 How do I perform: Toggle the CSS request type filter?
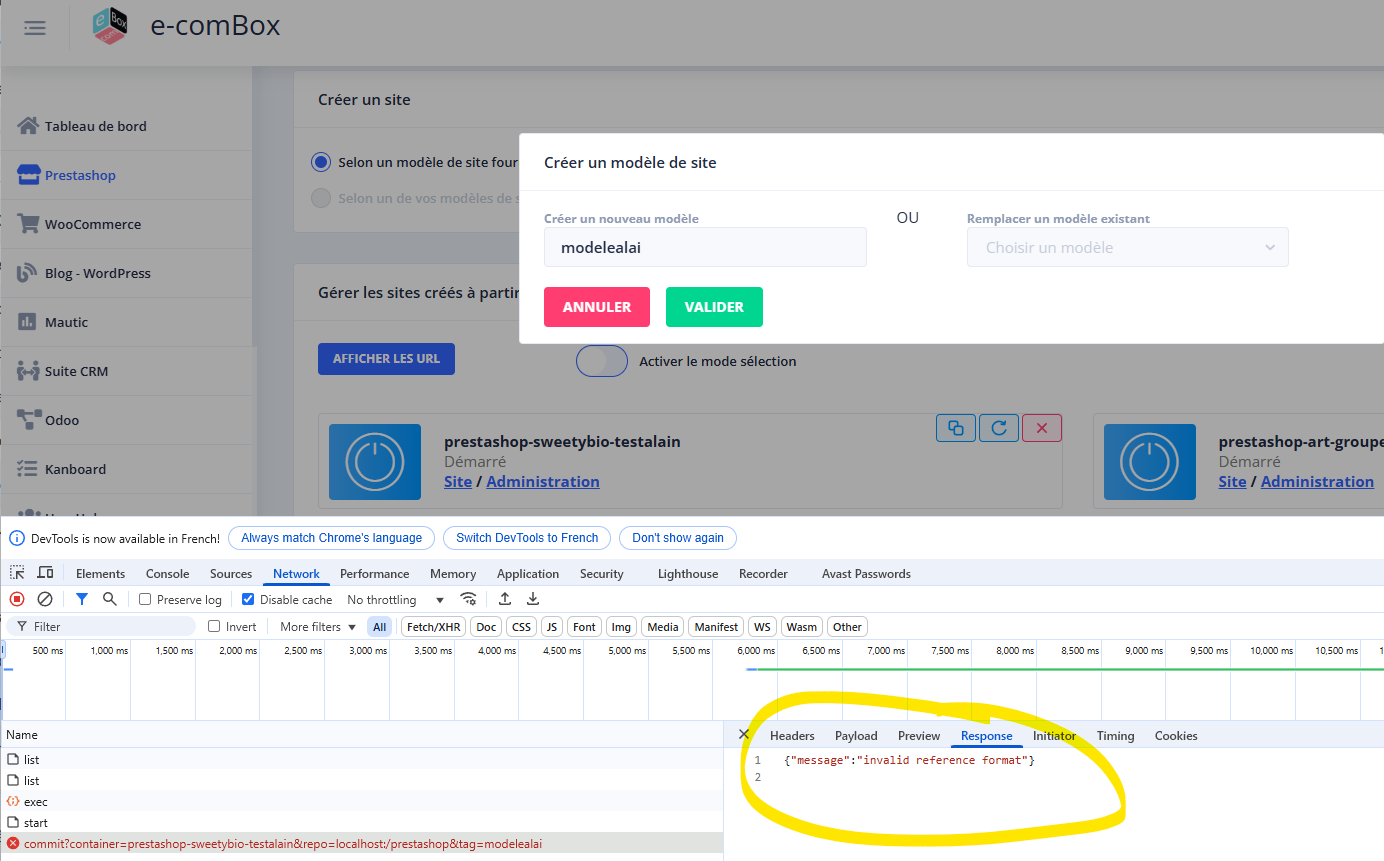521,627
